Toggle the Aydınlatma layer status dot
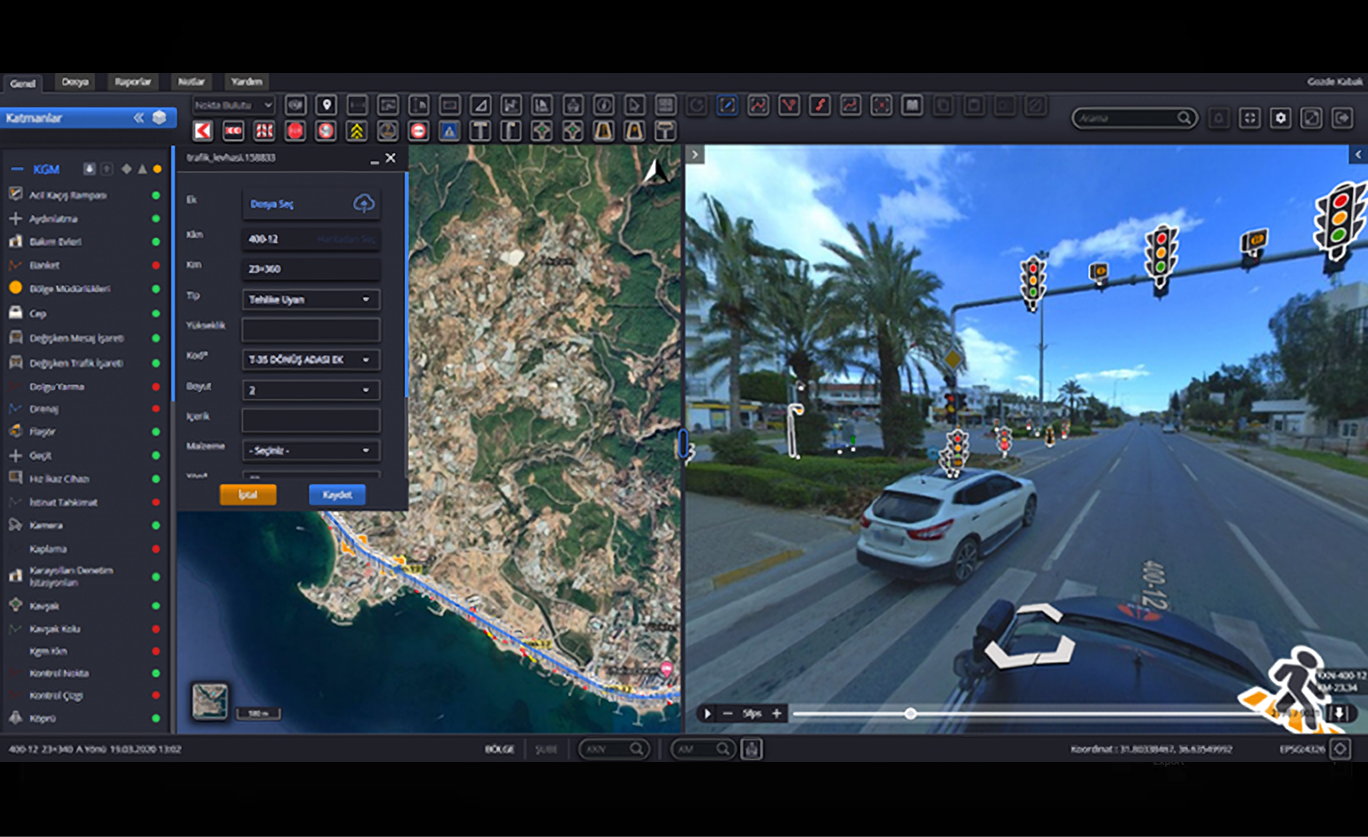Screen dimensions: 1368x837 tap(156, 219)
